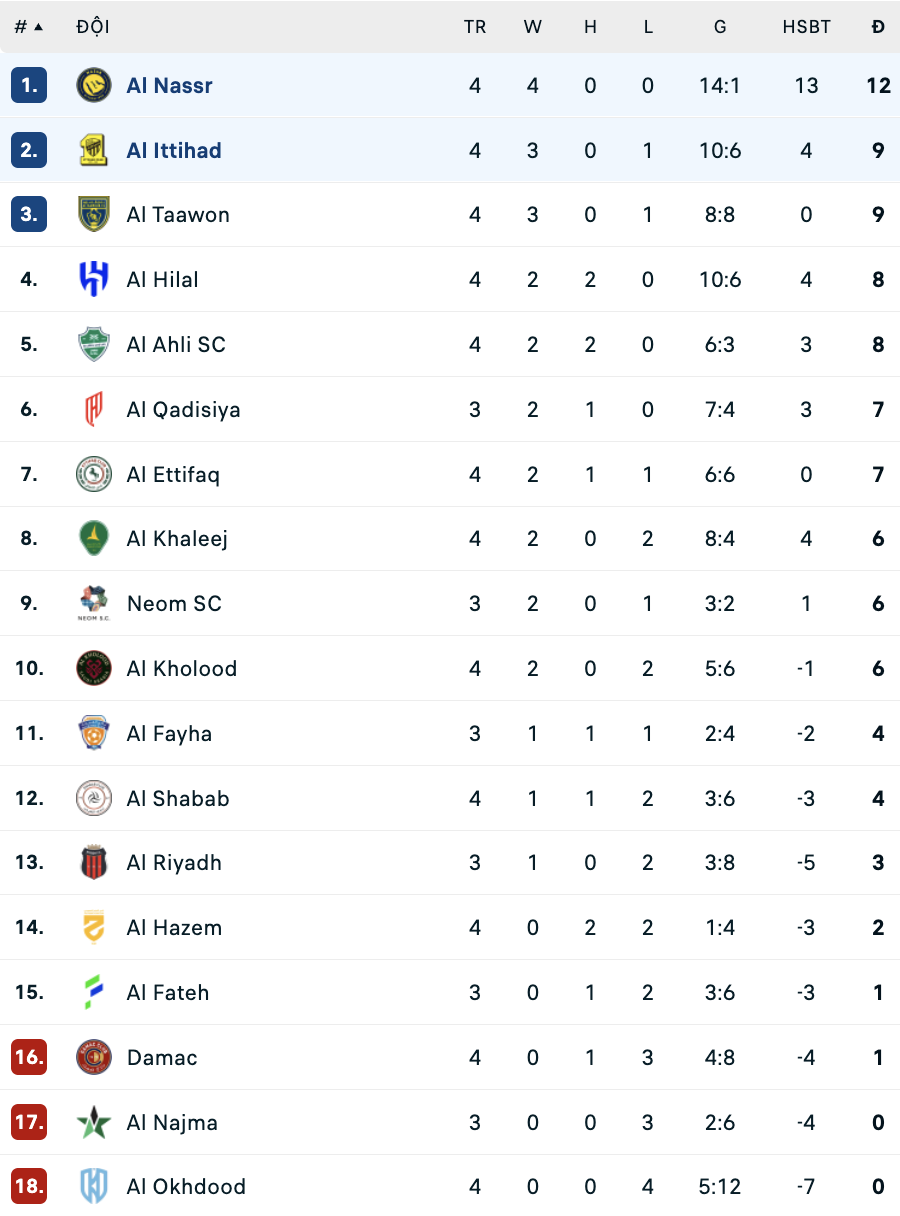Click the Al Nassr club logo
The height and width of the screenshot is (1216, 900).
click(x=94, y=85)
